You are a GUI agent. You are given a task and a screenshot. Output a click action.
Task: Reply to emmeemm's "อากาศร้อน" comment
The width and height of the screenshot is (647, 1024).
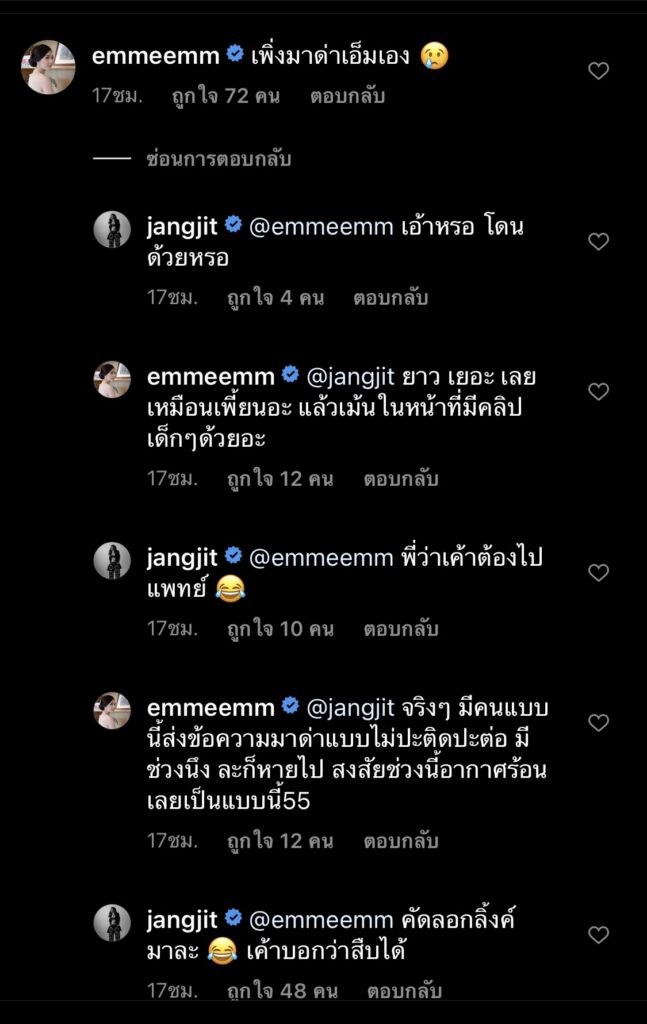pyautogui.click(x=401, y=841)
